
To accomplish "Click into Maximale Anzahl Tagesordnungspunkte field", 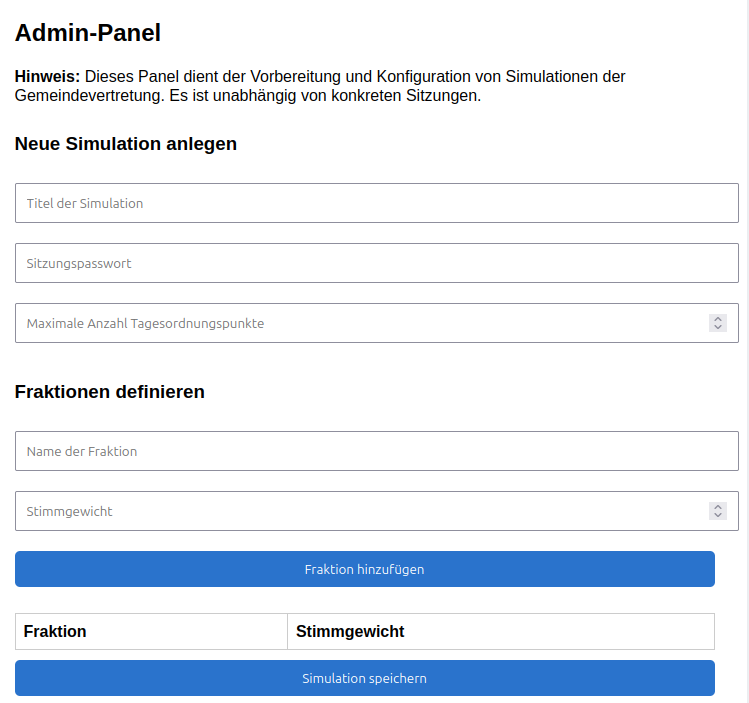I will (x=360, y=323).
